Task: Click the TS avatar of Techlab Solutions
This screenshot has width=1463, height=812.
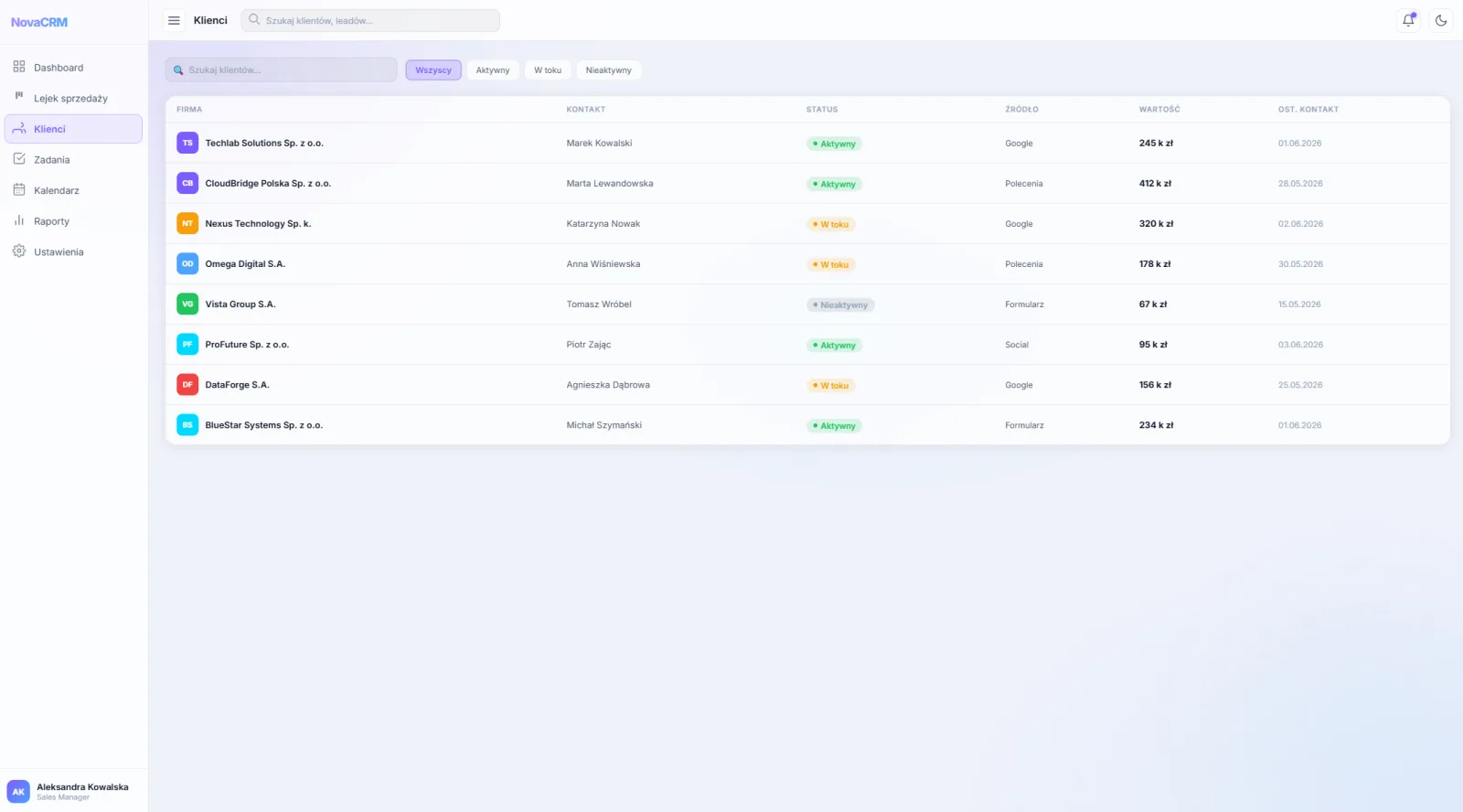Action: pyautogui.click(x=187, y=144)
